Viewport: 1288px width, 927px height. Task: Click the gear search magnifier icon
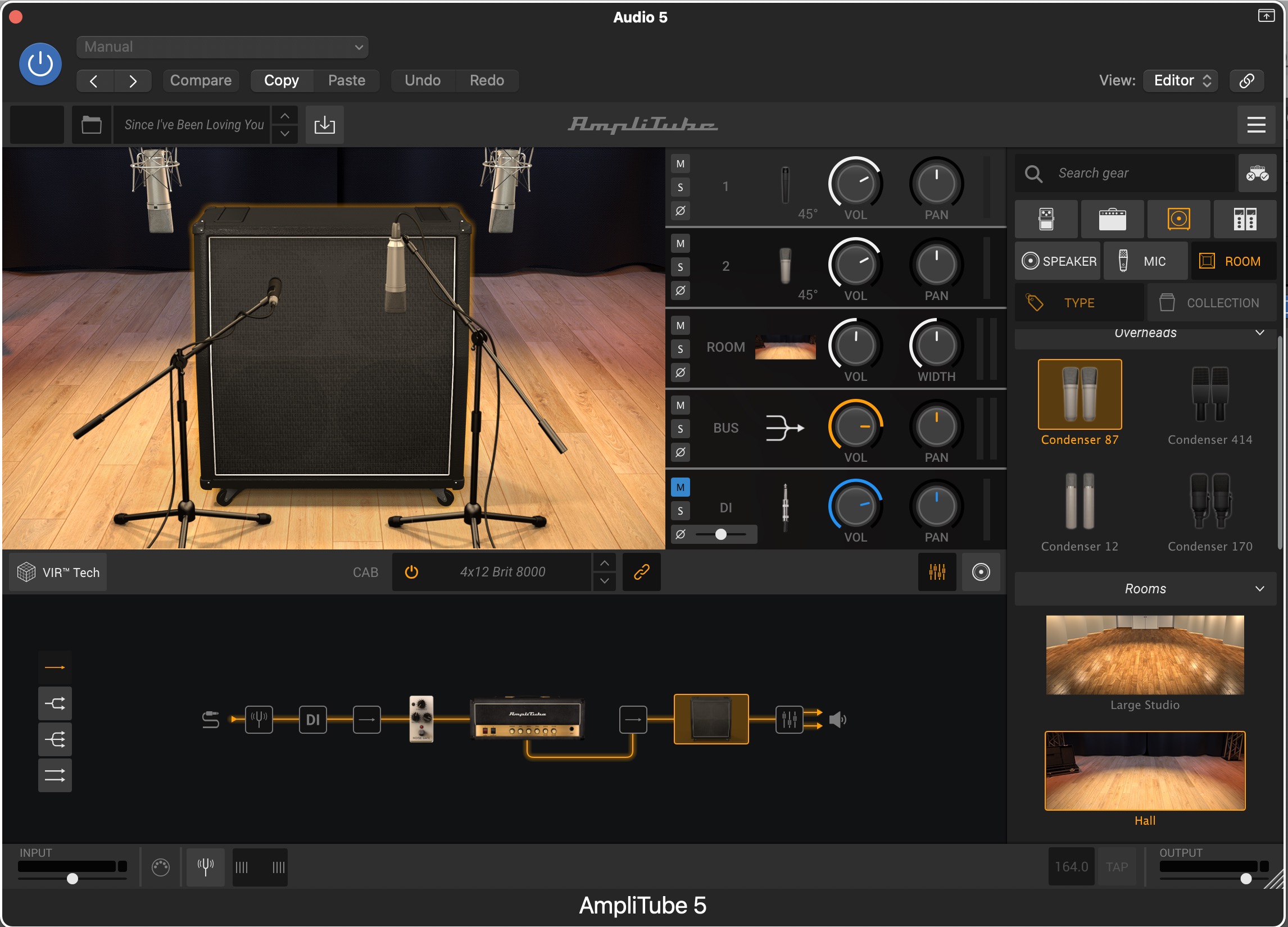pyautogui.click(x=1033, y=173)
